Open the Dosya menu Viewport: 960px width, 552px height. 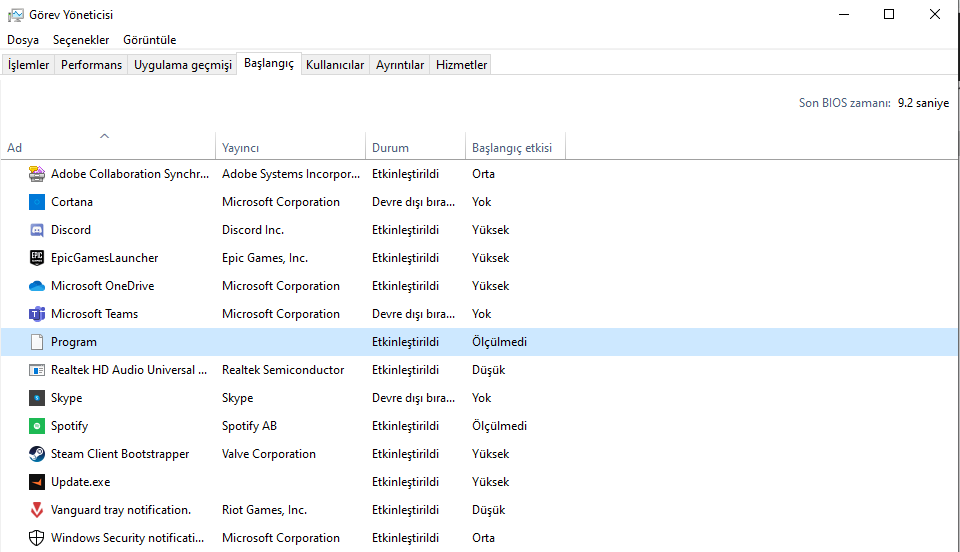(23, 40)
